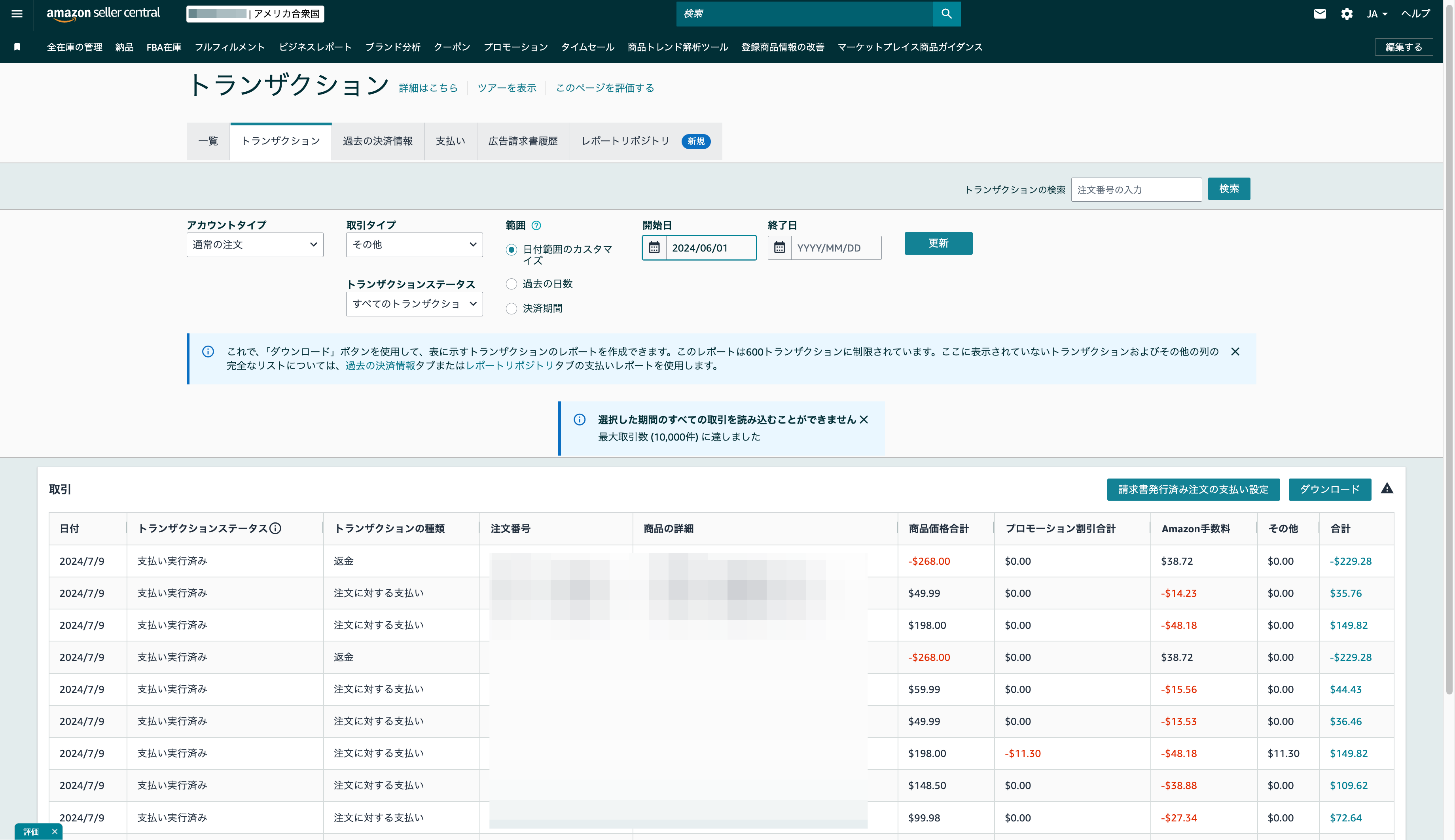Click the 終了日 date input field
This screenshot has height=840, width=1455.
point(836,248)
